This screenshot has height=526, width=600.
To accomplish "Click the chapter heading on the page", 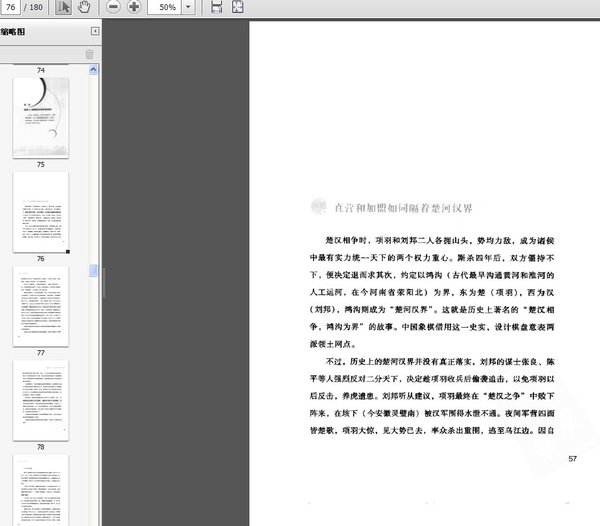I will coord(403,208).
